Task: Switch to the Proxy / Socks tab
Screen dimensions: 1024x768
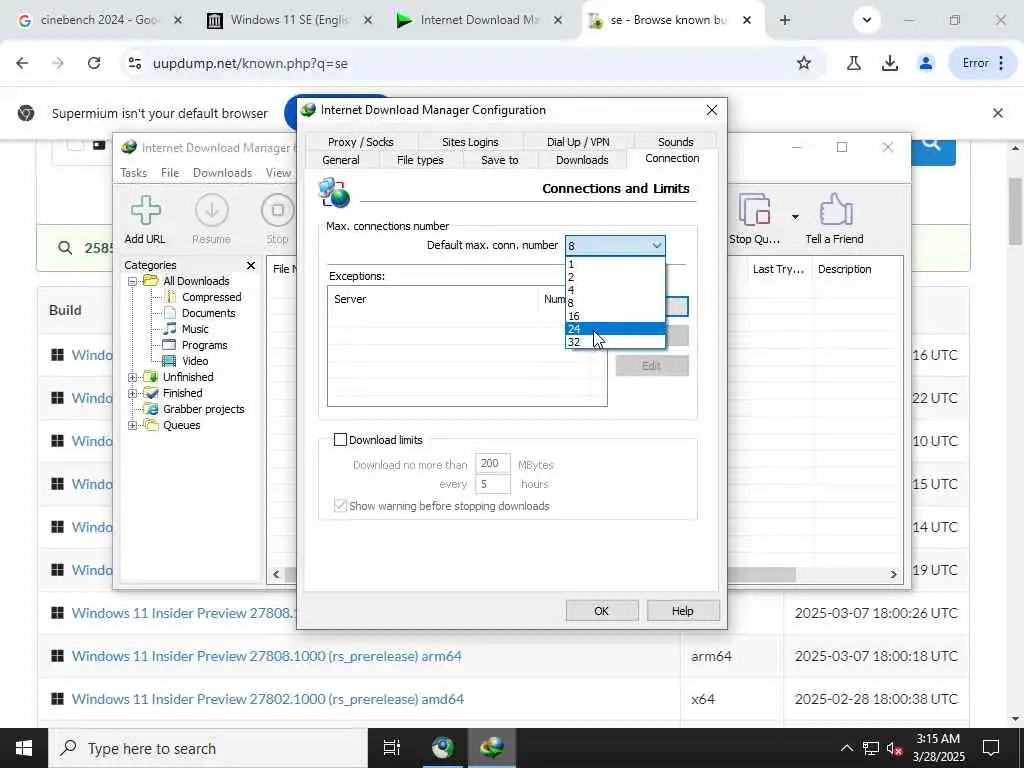Action: tap(360, 142)
